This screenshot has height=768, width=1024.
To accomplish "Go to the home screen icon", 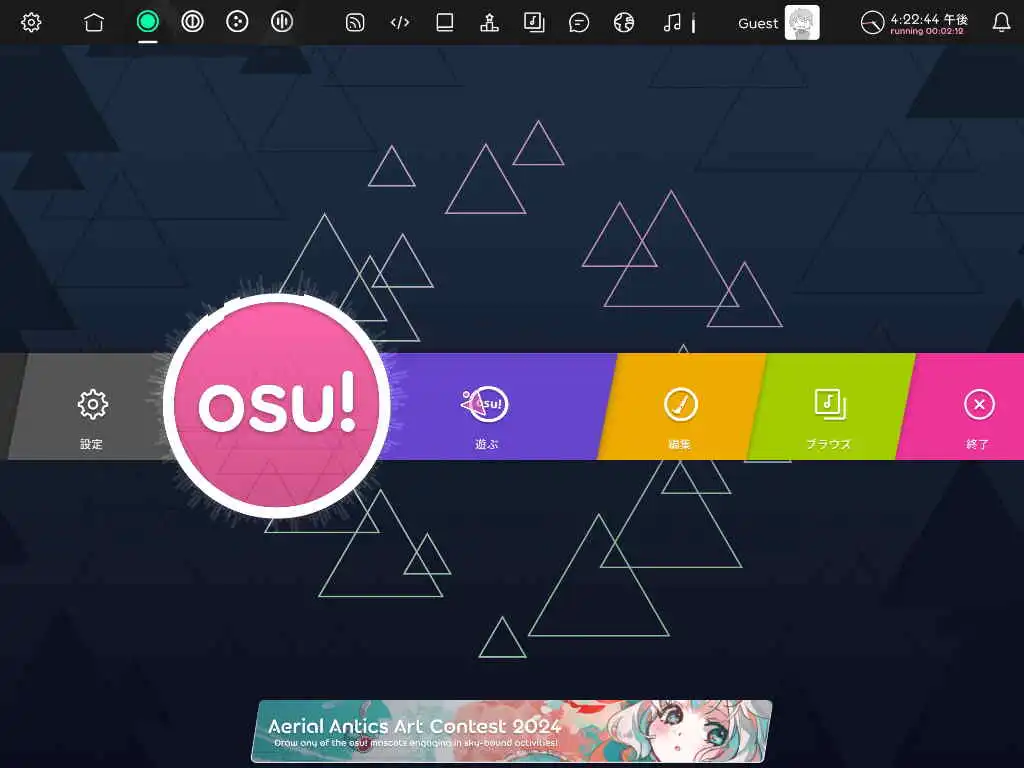I will [x=94, y=22].
